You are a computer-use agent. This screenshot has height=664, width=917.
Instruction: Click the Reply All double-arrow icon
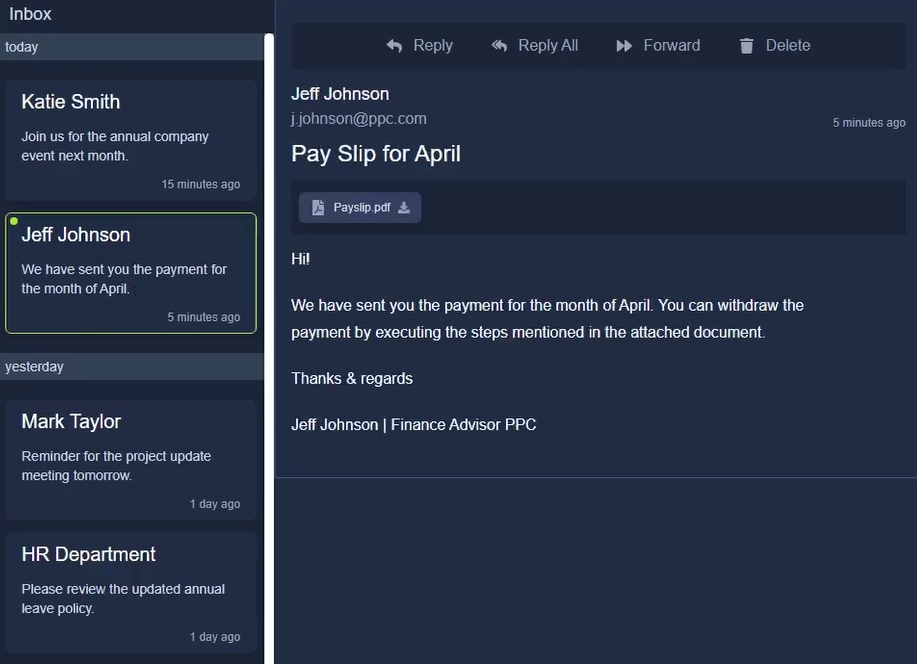(499, 46)
